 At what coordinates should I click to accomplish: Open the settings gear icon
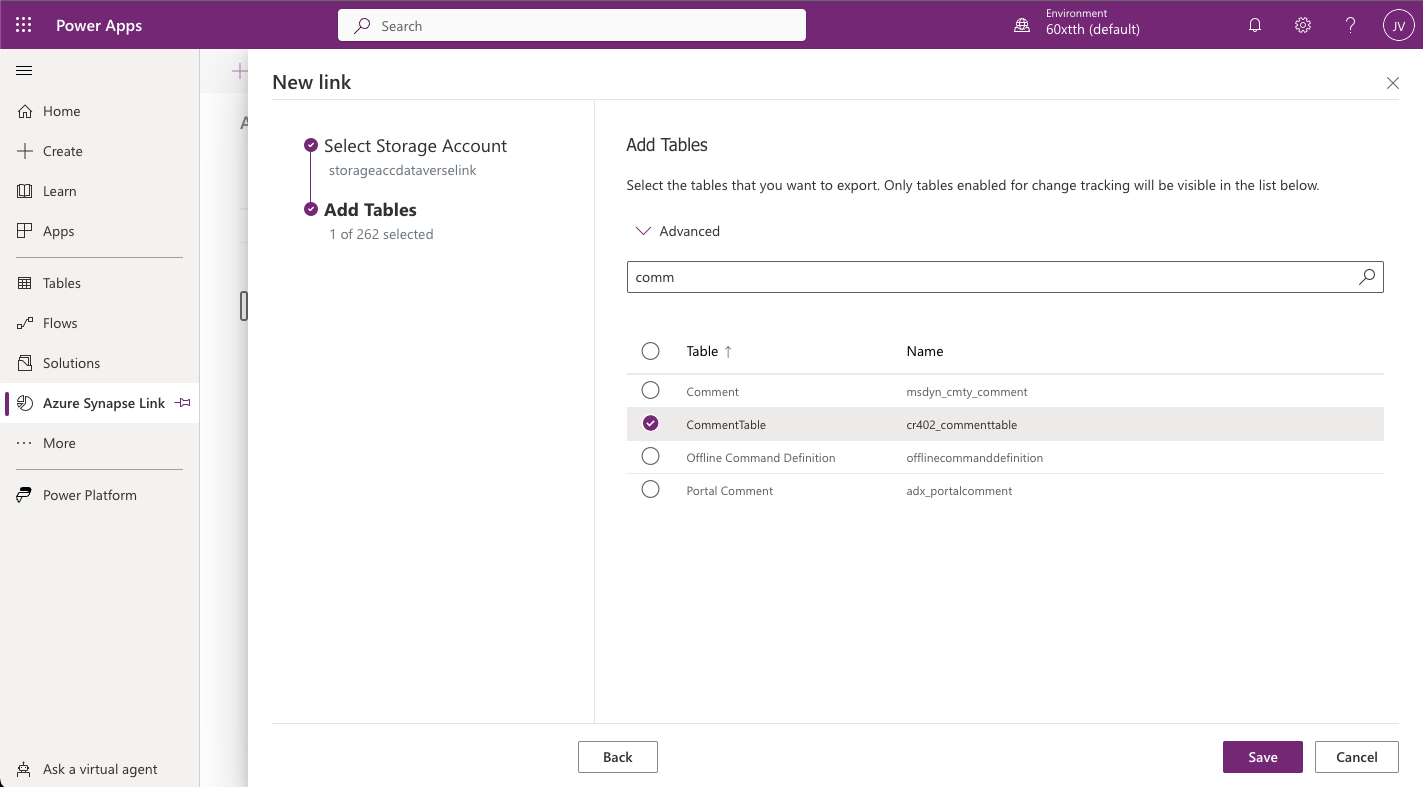pos(1303,26)
